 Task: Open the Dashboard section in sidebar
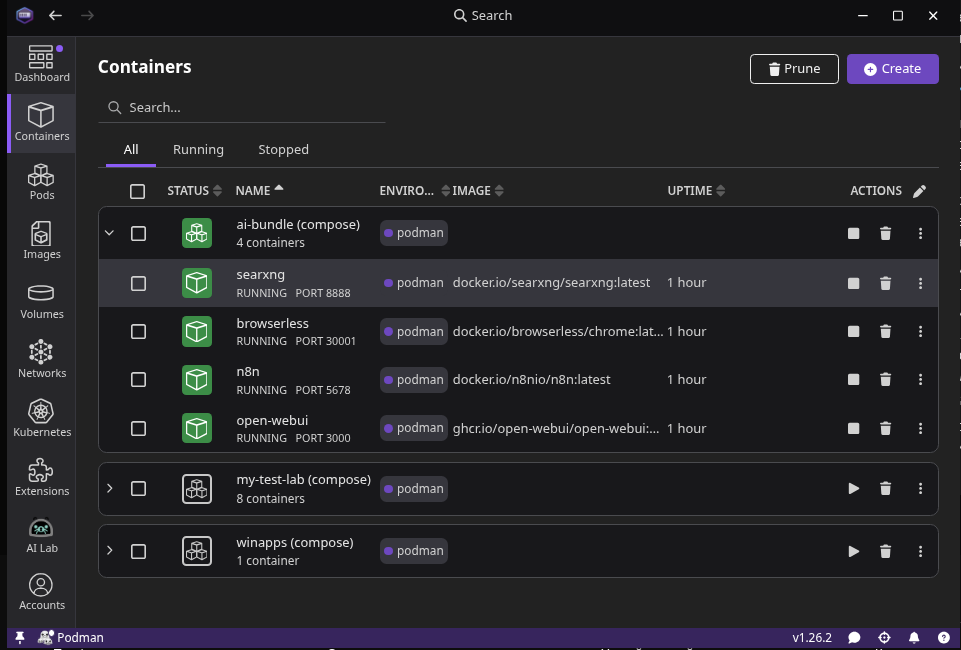tap(42, 64)
